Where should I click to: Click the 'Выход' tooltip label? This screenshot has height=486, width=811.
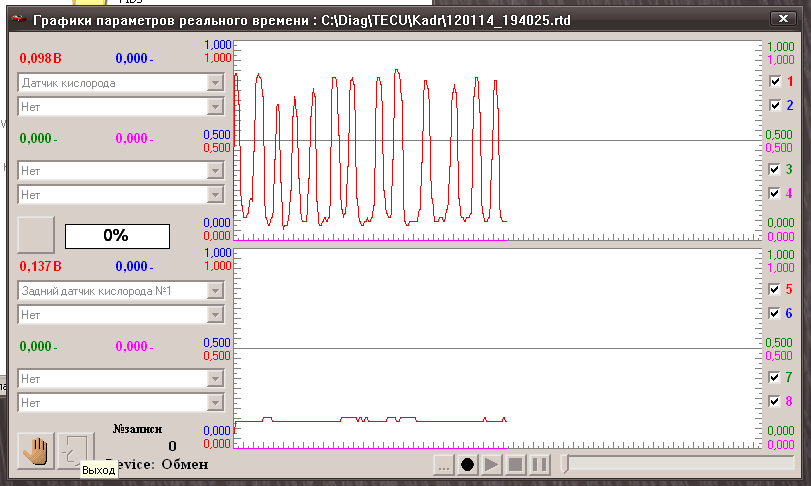[99, 470]
